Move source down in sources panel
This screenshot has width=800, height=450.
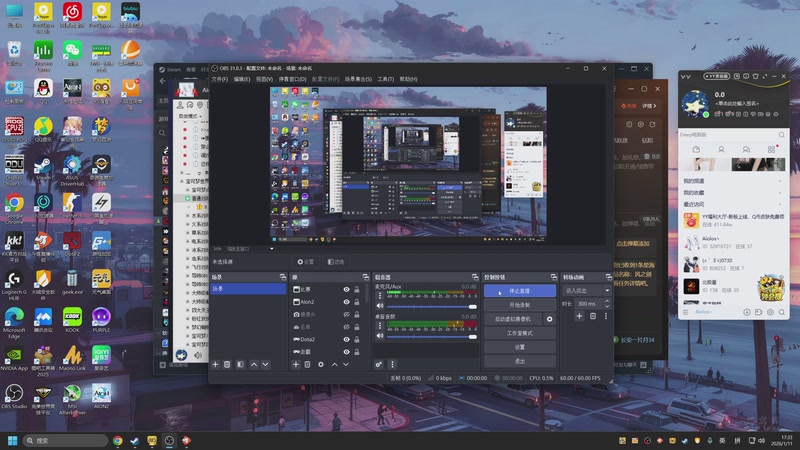[x=346, y=364]
